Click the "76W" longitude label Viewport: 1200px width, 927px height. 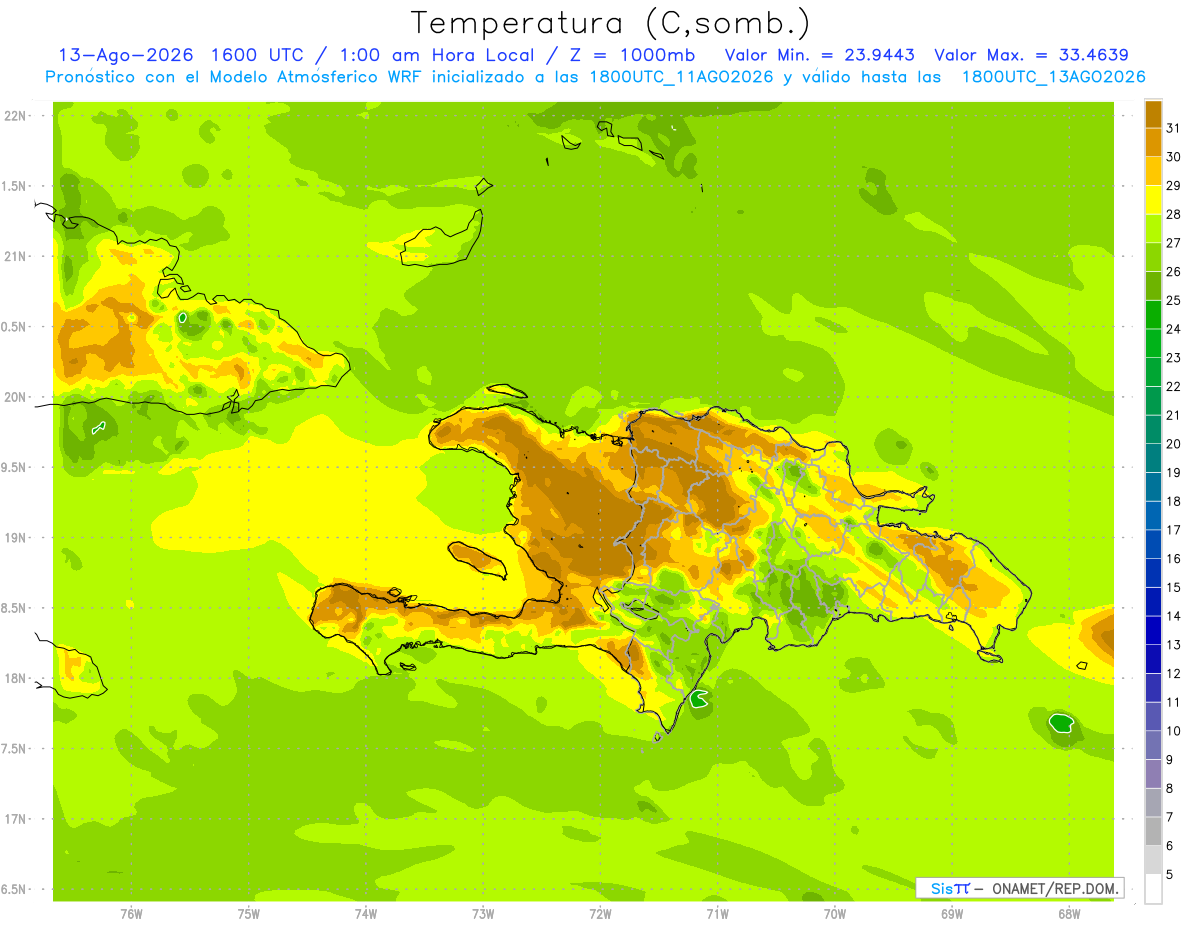coord(131,913)
